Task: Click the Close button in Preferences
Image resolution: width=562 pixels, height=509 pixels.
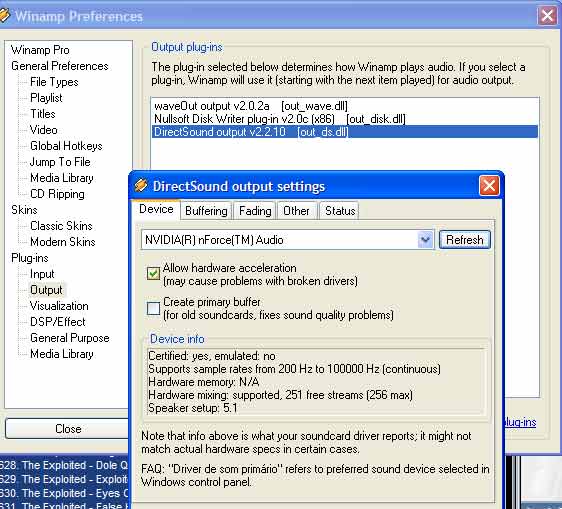Action: pos(67,429)
